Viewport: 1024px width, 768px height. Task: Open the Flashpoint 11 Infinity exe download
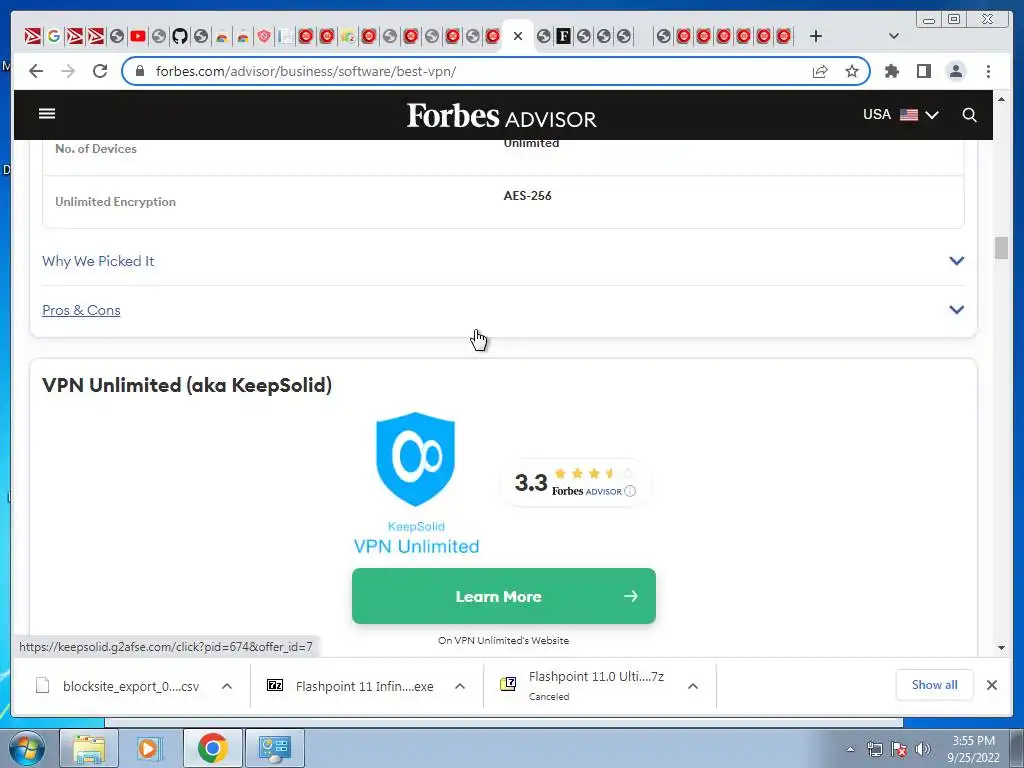coord(351,686)
